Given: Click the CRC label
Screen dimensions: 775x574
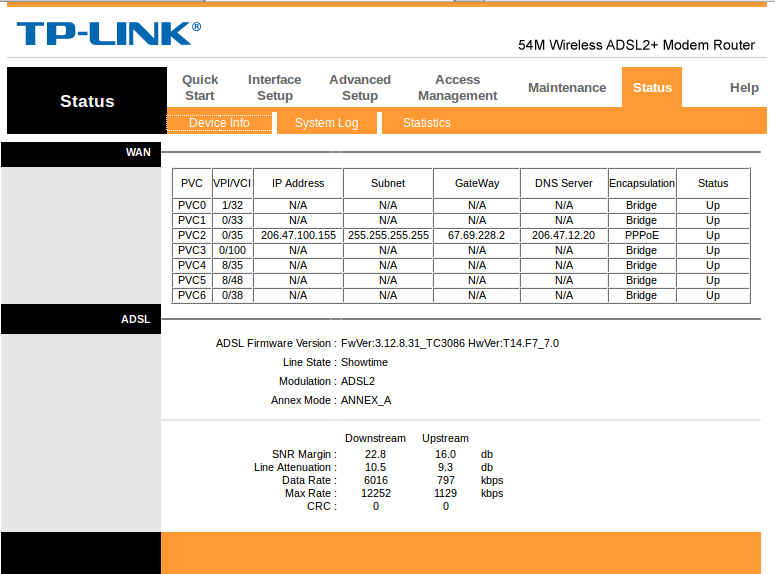Looking at the screenshot, I should [321, 506].
